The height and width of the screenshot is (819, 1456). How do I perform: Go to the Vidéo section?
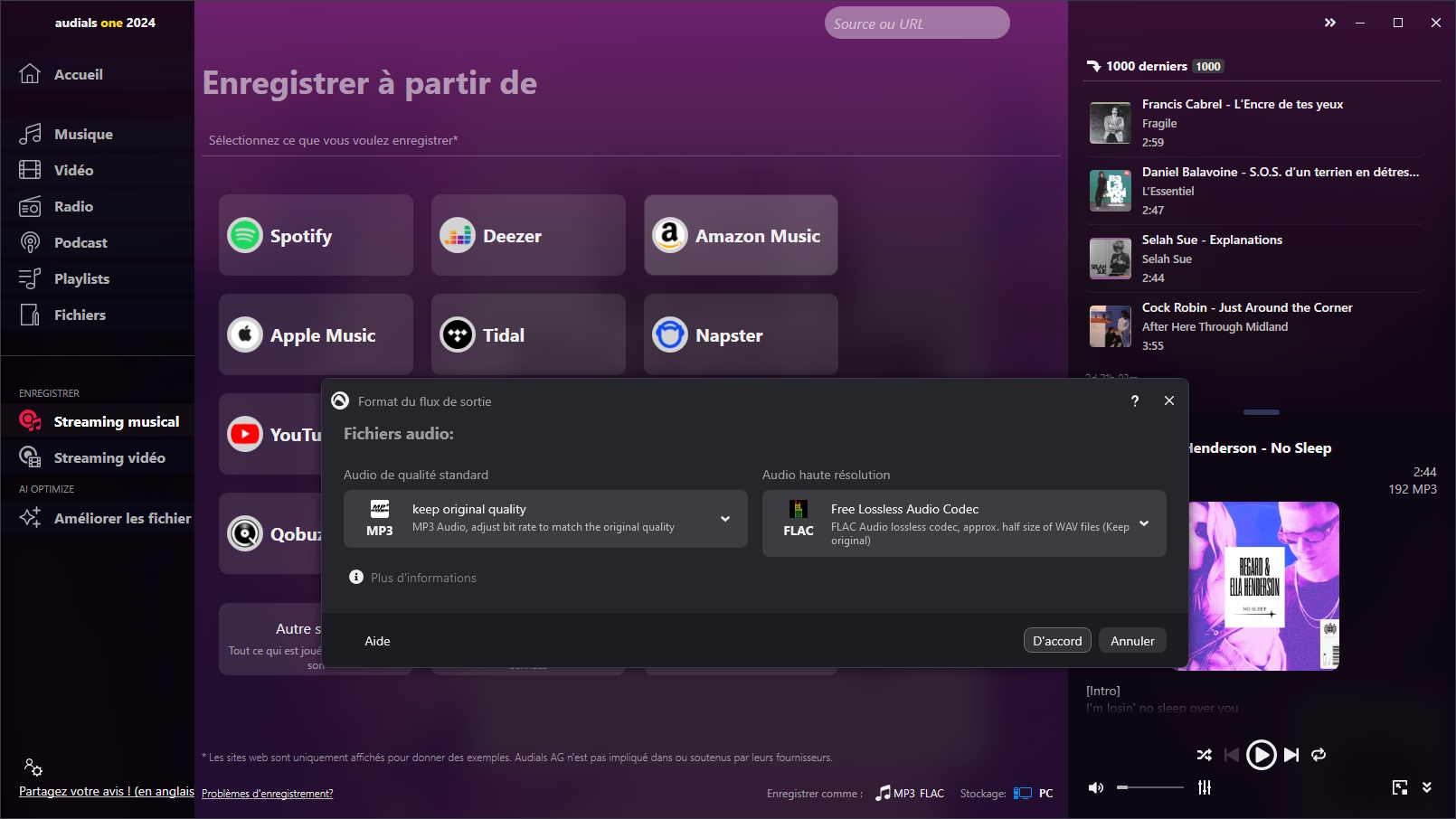pyautogui.click(x=97, y=170)
